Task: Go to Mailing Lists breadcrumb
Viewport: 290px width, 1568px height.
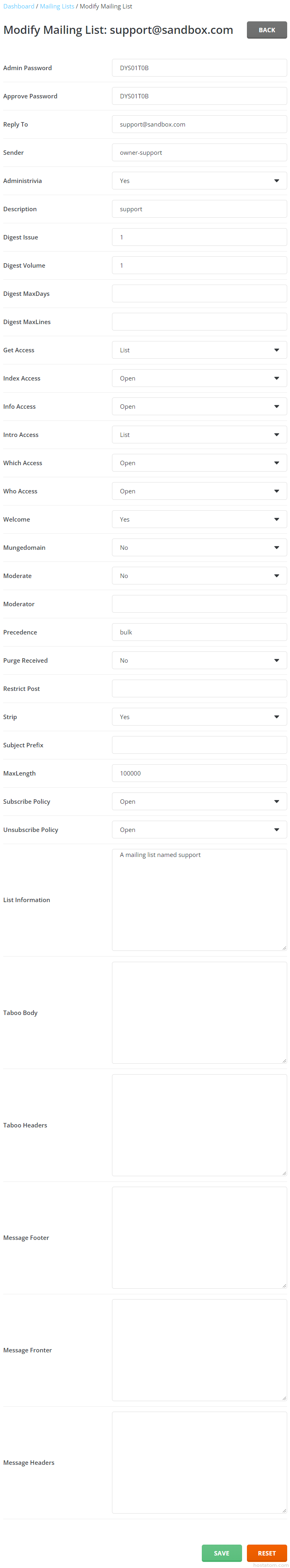Action: 56,6
